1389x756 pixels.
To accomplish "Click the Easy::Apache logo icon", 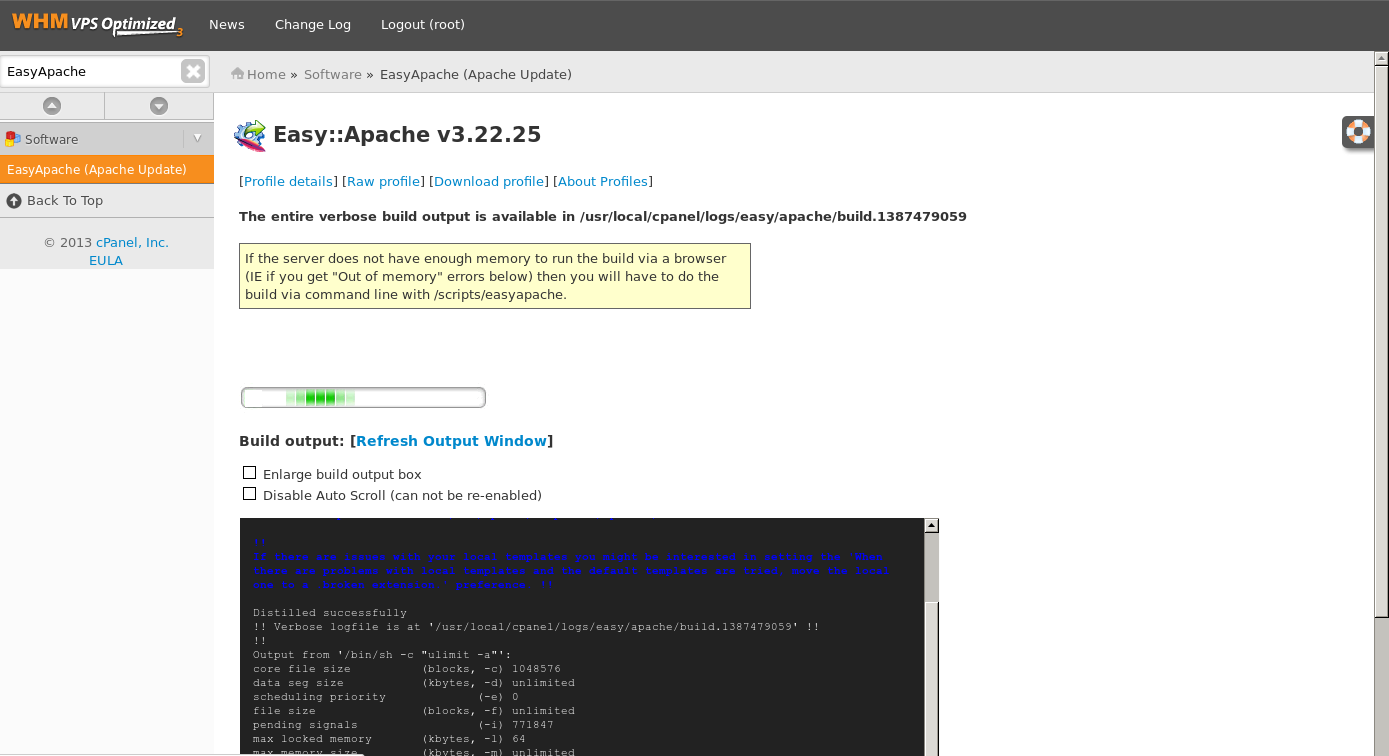I will click(250, 135).
